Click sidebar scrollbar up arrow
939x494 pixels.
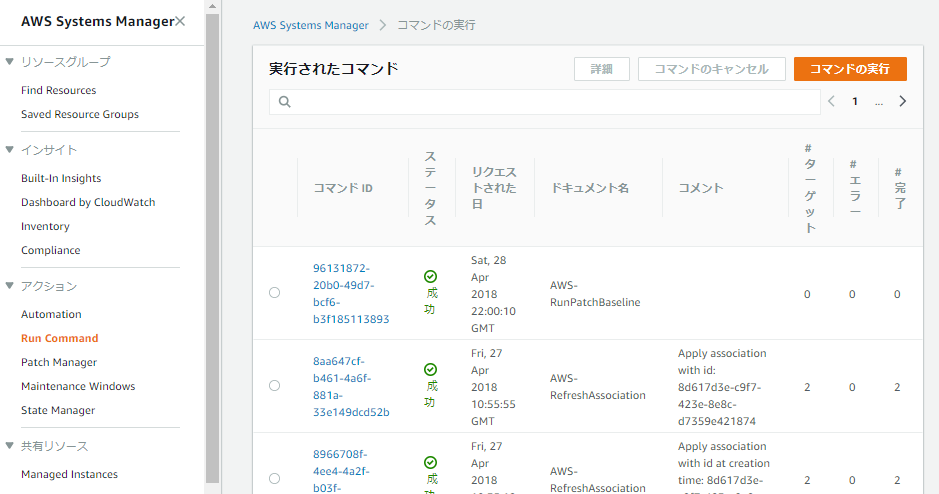[x=213, y=6]
